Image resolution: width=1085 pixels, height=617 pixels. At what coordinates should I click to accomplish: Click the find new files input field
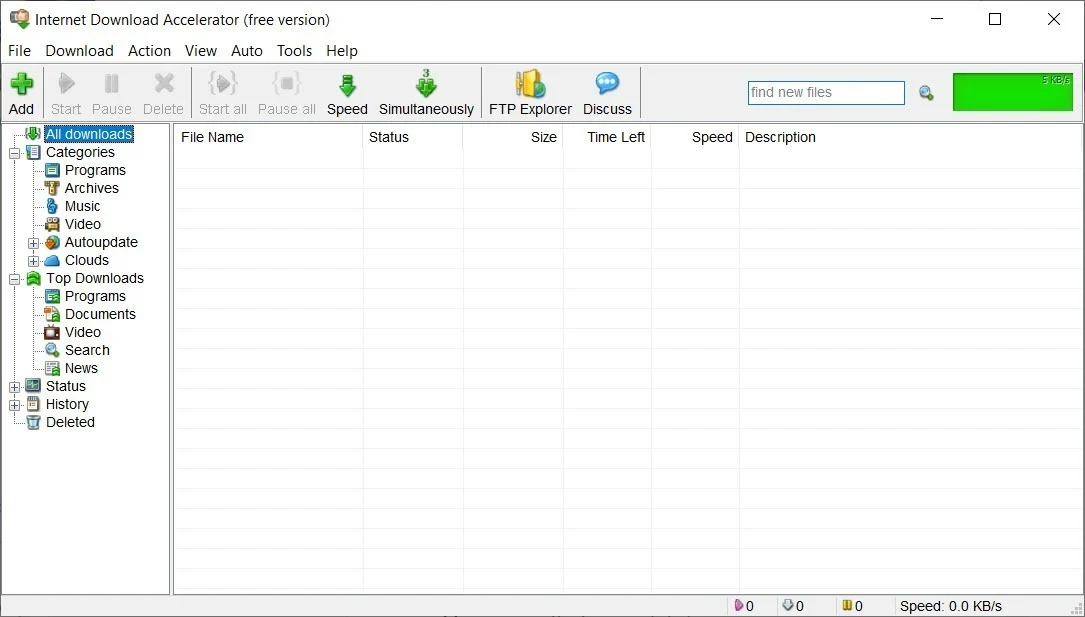[826, 92]
